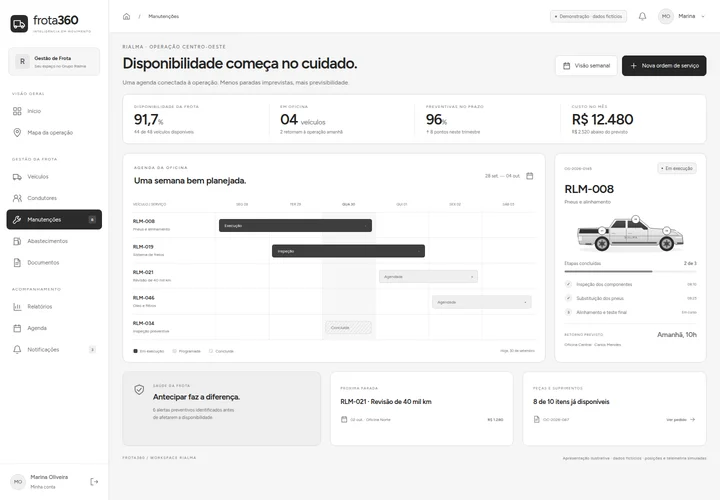Click the QUA 30 day column header
This screenshot has height=500, width=720.
[x=349, y=204]
